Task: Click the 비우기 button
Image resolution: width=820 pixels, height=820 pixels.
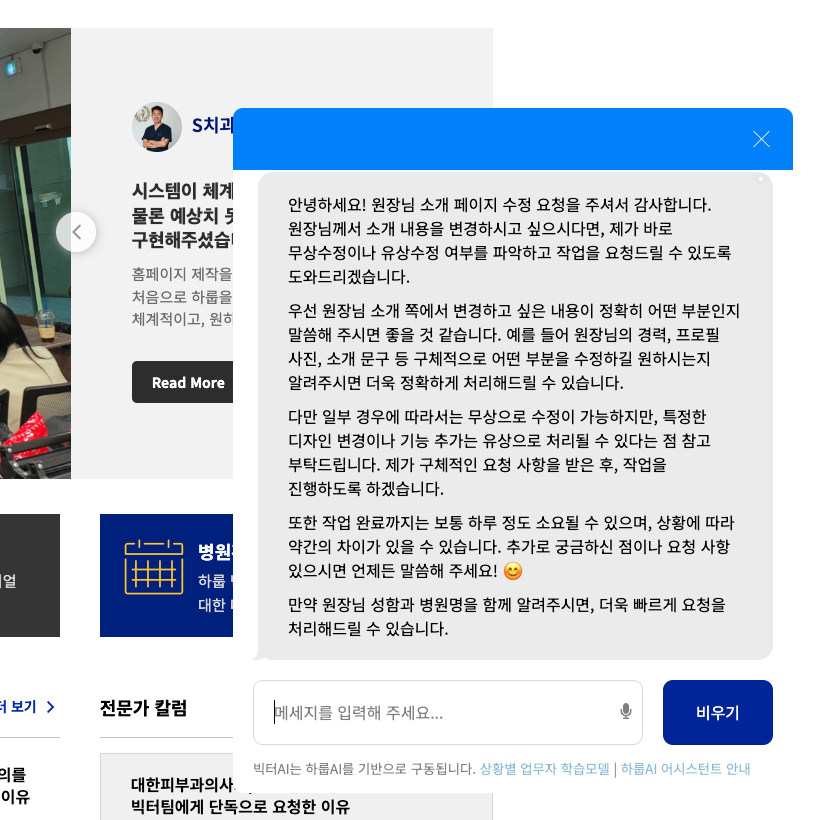Action: [718, 712]
